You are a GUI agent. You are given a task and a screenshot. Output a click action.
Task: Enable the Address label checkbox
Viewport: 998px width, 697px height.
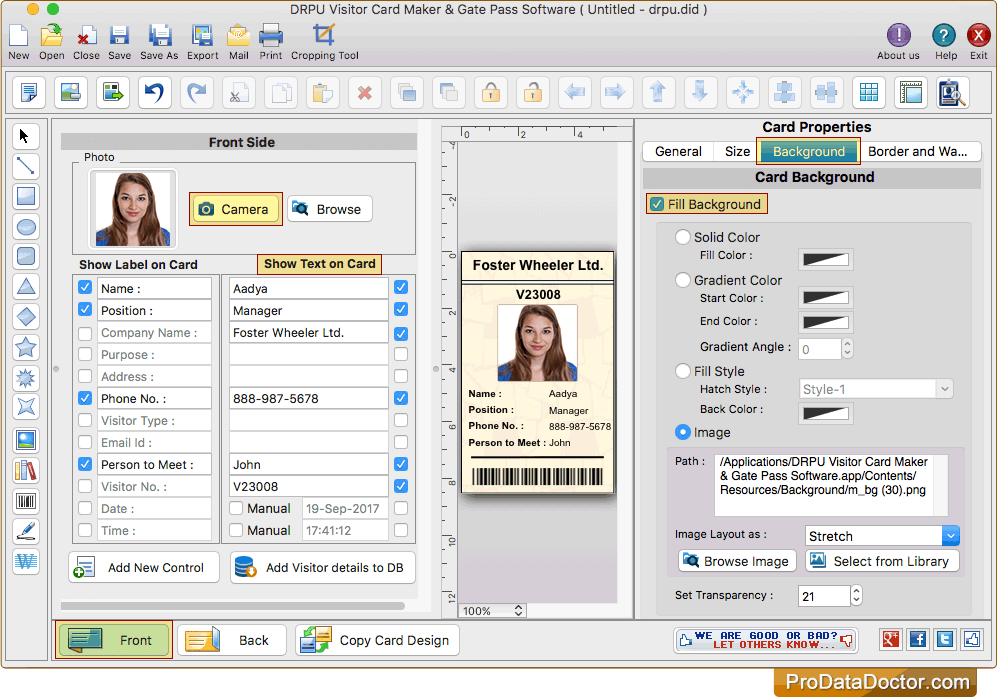85,377
